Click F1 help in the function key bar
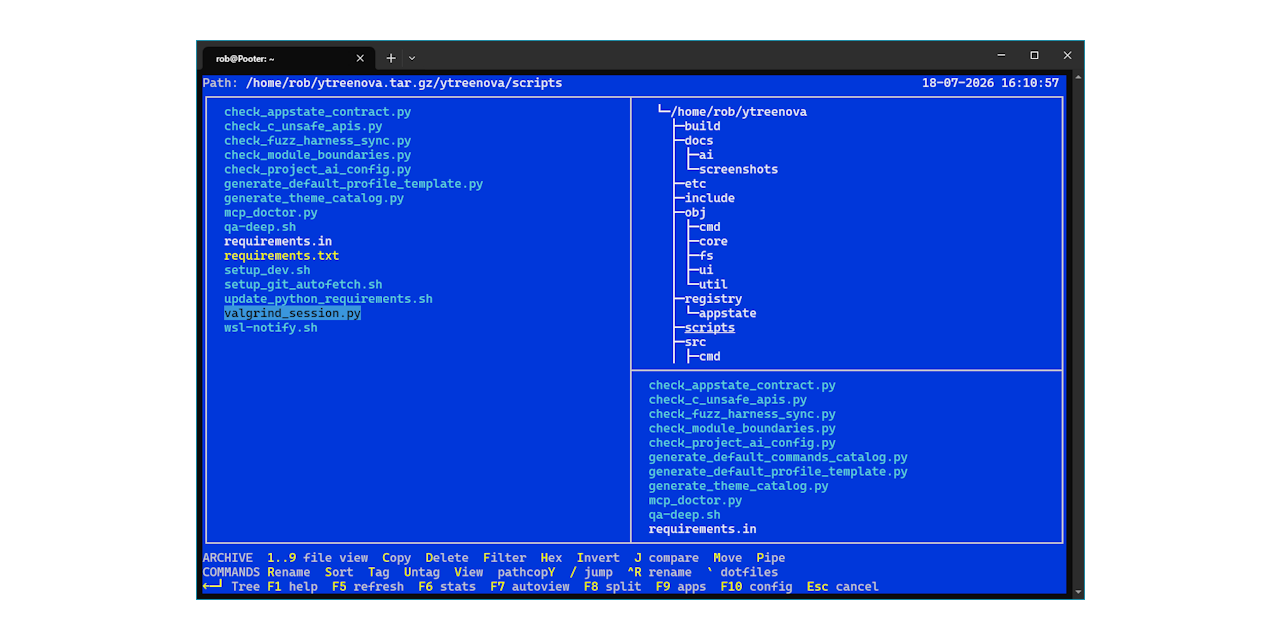This screenshot has height=640, width=1280. click(x=292, y=587)
